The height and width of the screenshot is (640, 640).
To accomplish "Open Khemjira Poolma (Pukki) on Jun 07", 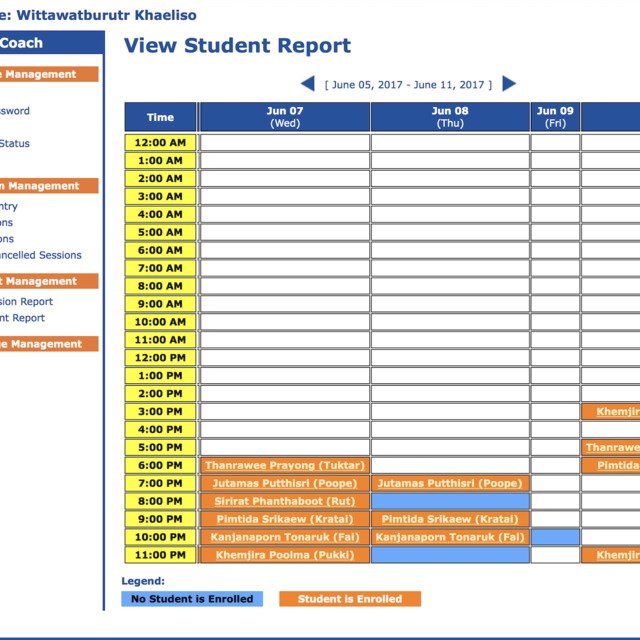I will 285,555.
